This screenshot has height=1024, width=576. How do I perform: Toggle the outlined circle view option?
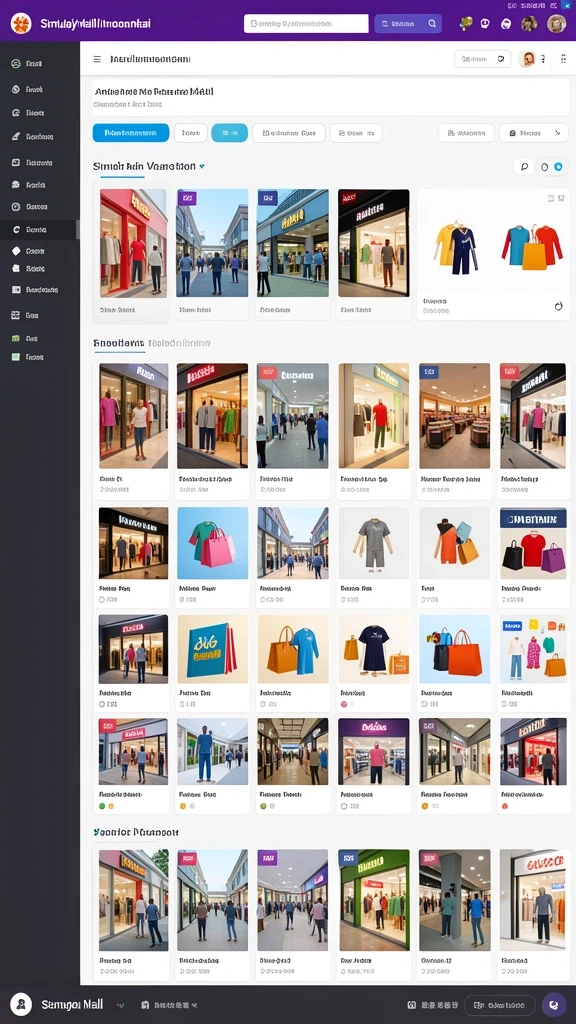pyautogui.click(x=545, y=167)
